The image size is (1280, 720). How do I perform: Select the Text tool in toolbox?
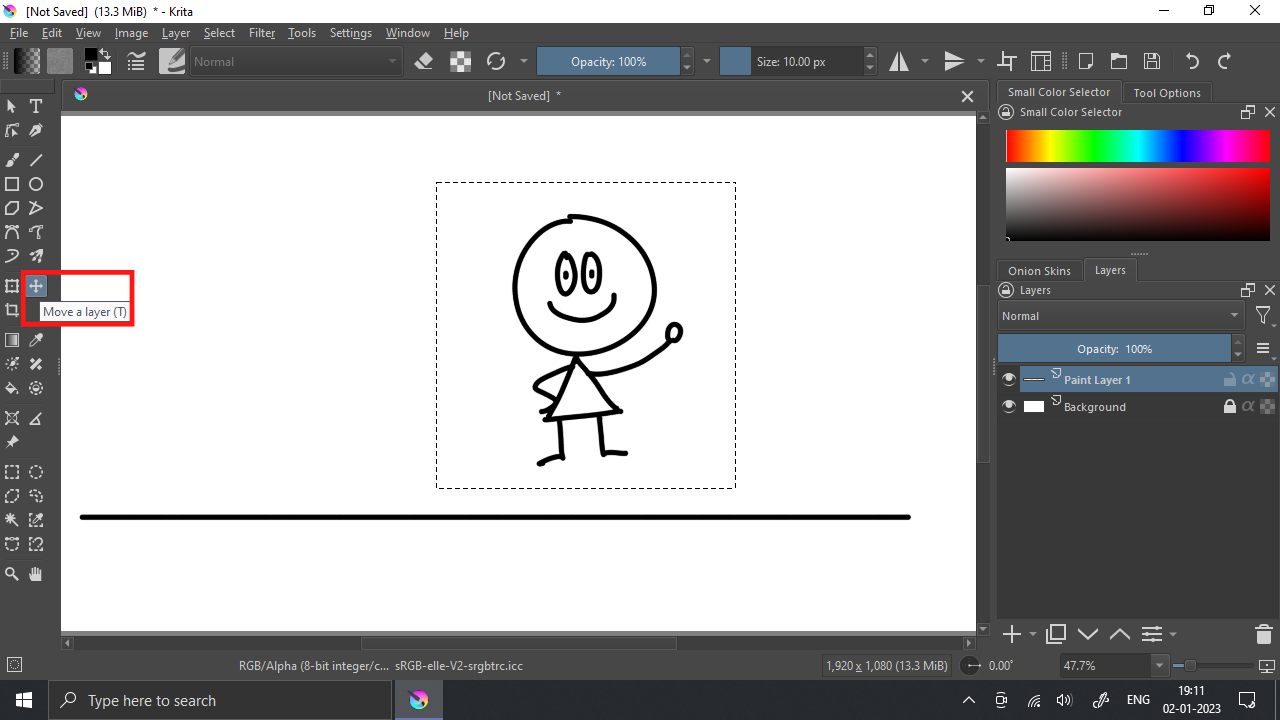(x=36, y=106)
